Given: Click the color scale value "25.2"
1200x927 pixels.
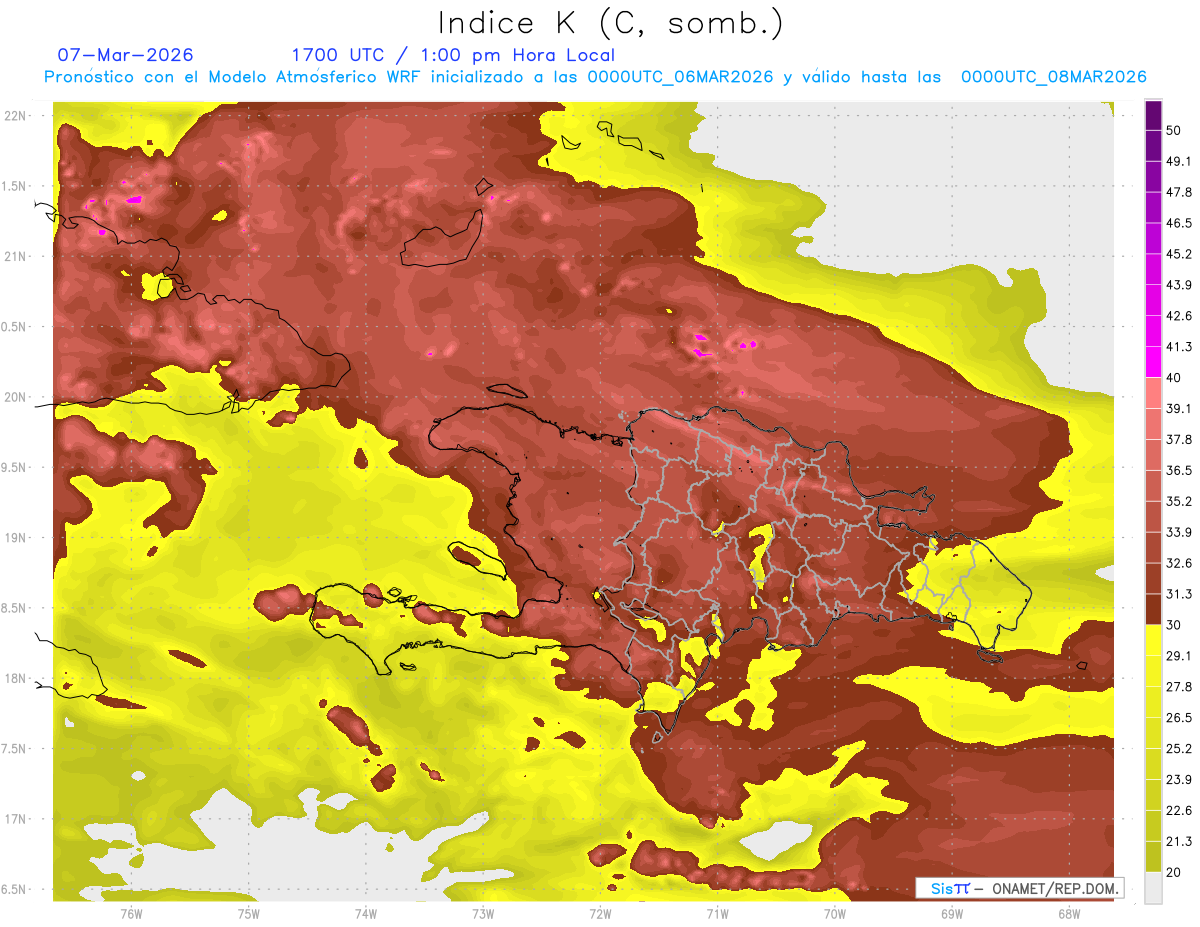Looking at the screenshot, I should (x=1179, y=748).
